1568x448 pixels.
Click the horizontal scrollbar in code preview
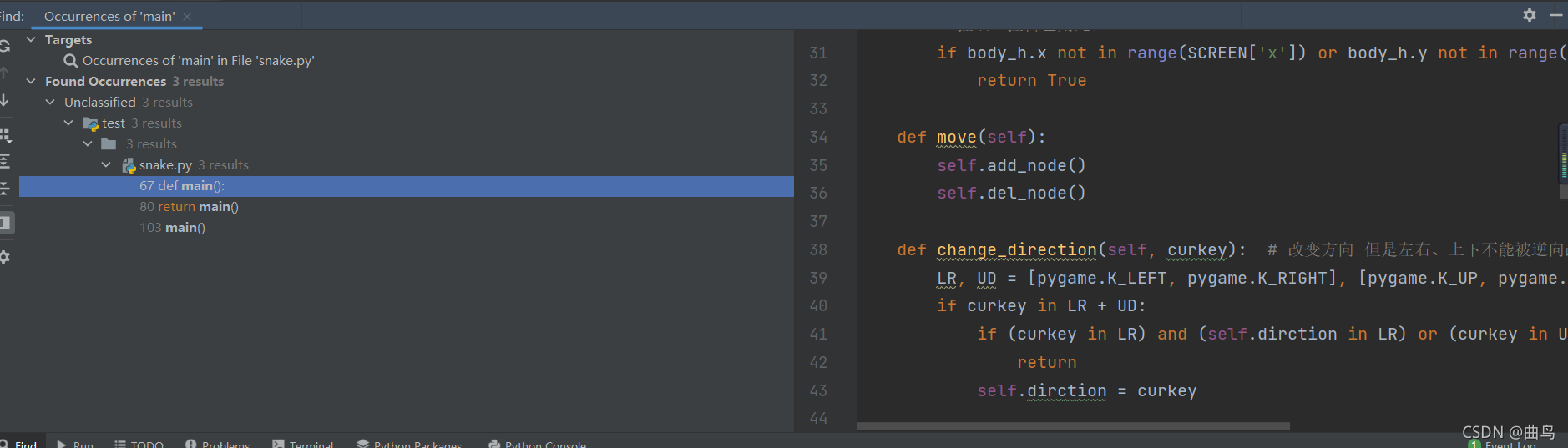(1073, 426)
